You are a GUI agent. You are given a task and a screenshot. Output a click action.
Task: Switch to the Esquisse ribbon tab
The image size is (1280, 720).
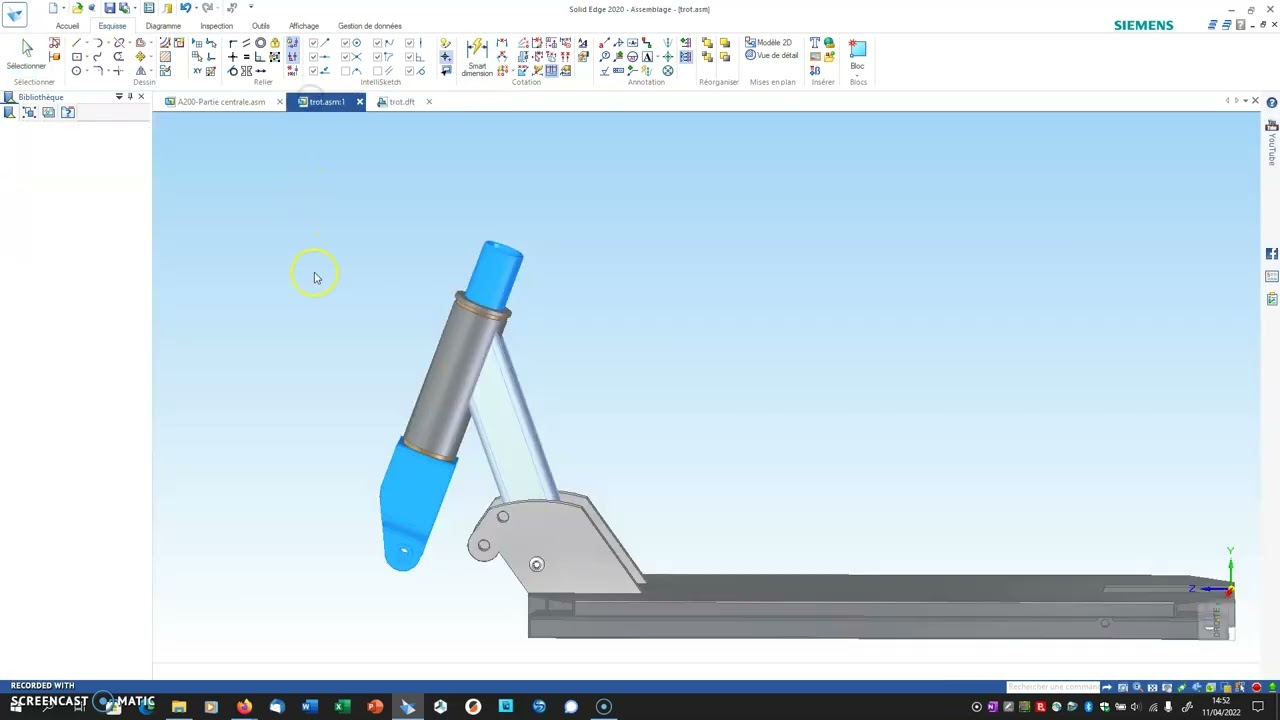112,26
